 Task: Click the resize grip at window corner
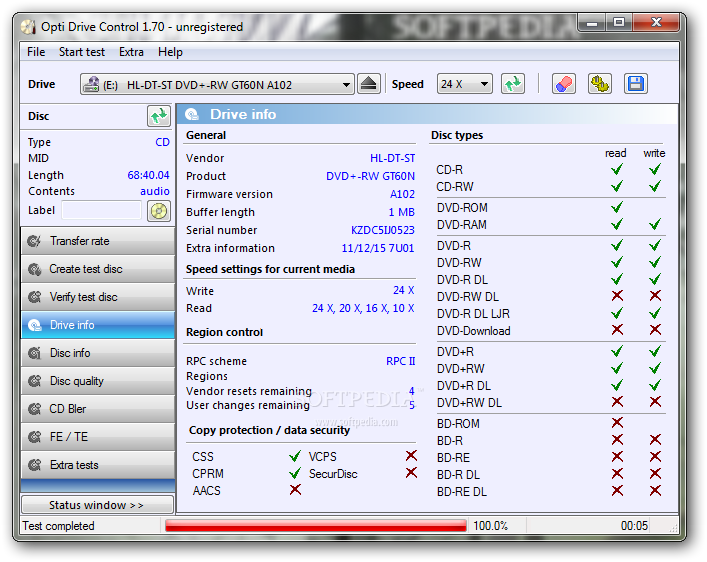[x=674, y=528]
